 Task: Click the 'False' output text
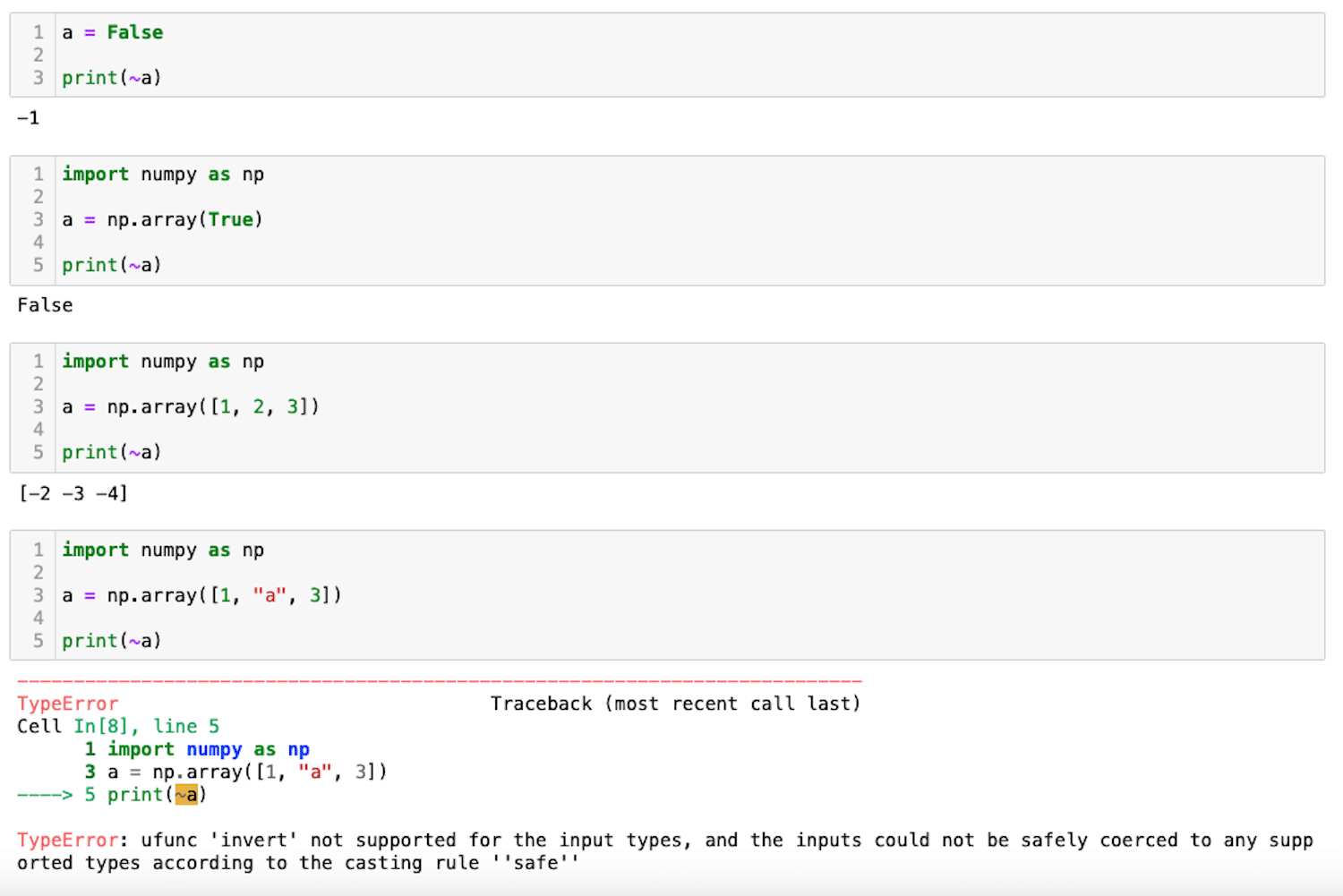coord(45,305)
